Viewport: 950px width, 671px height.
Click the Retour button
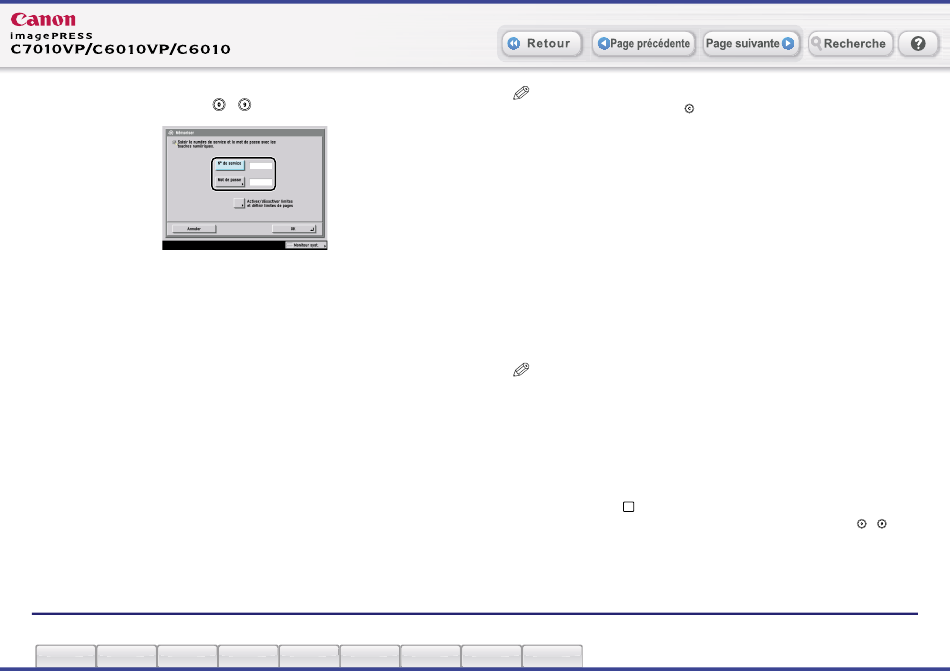point(542,44)
